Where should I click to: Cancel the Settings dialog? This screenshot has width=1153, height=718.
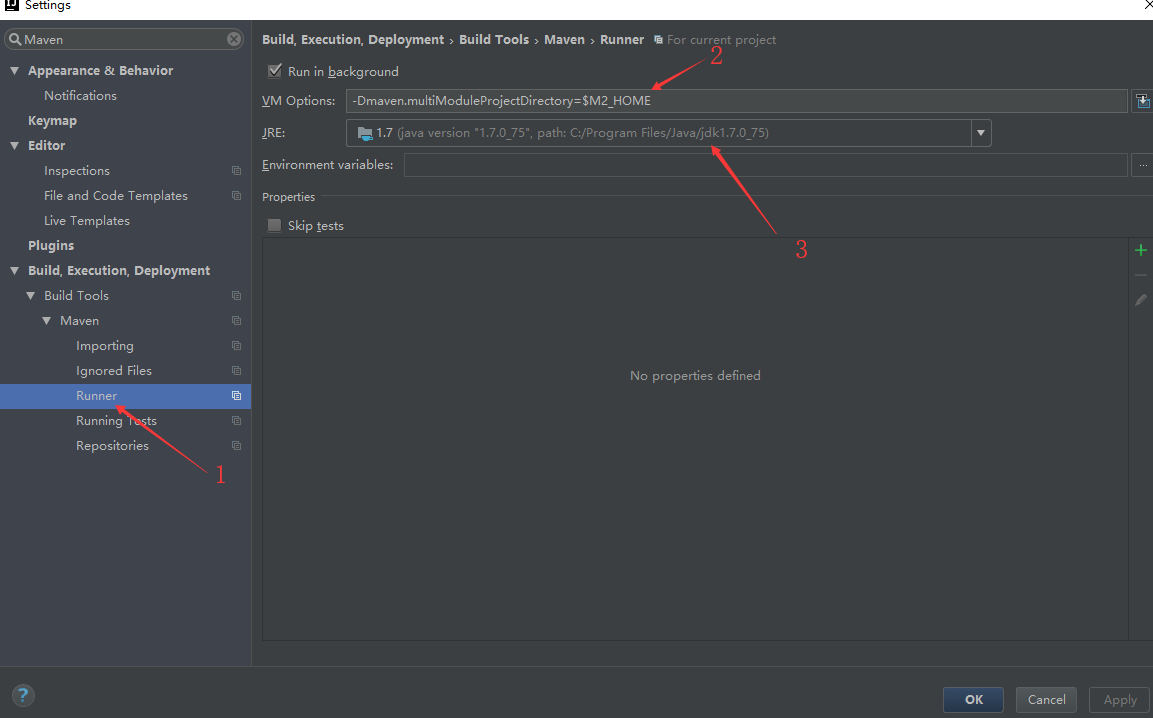click(x=1046, y=700)
